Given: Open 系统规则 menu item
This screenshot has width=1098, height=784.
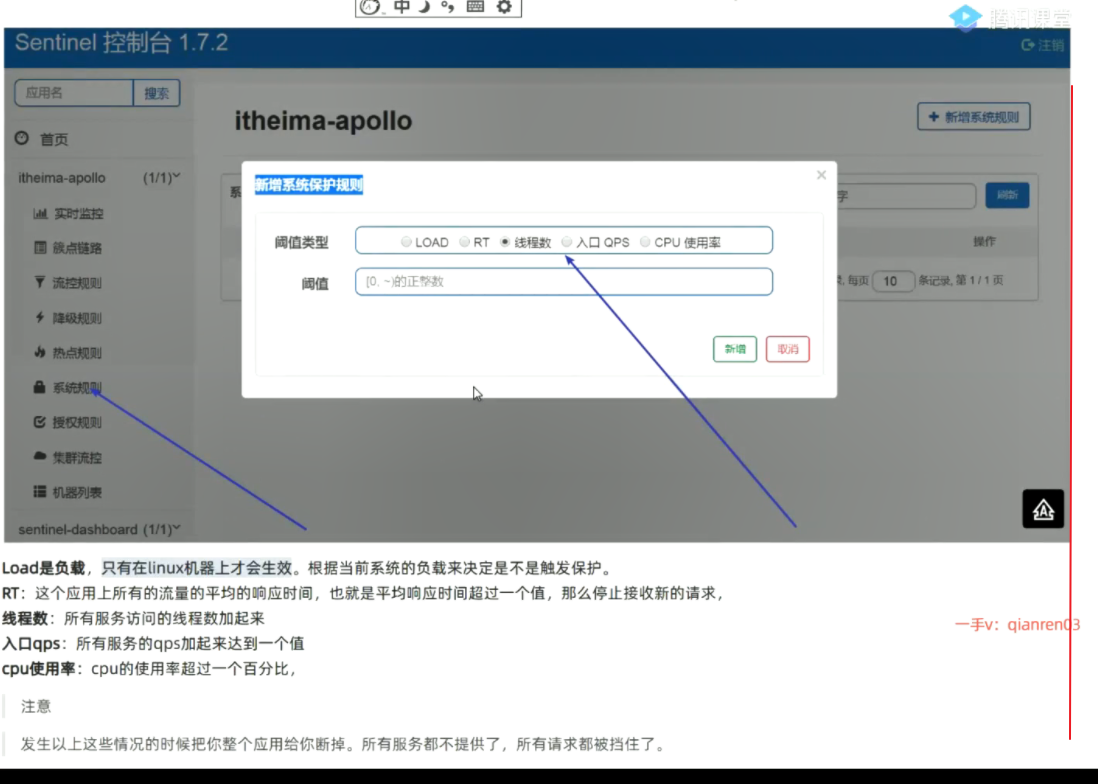Looking at the screenshot, I should [x=77, y=388].
